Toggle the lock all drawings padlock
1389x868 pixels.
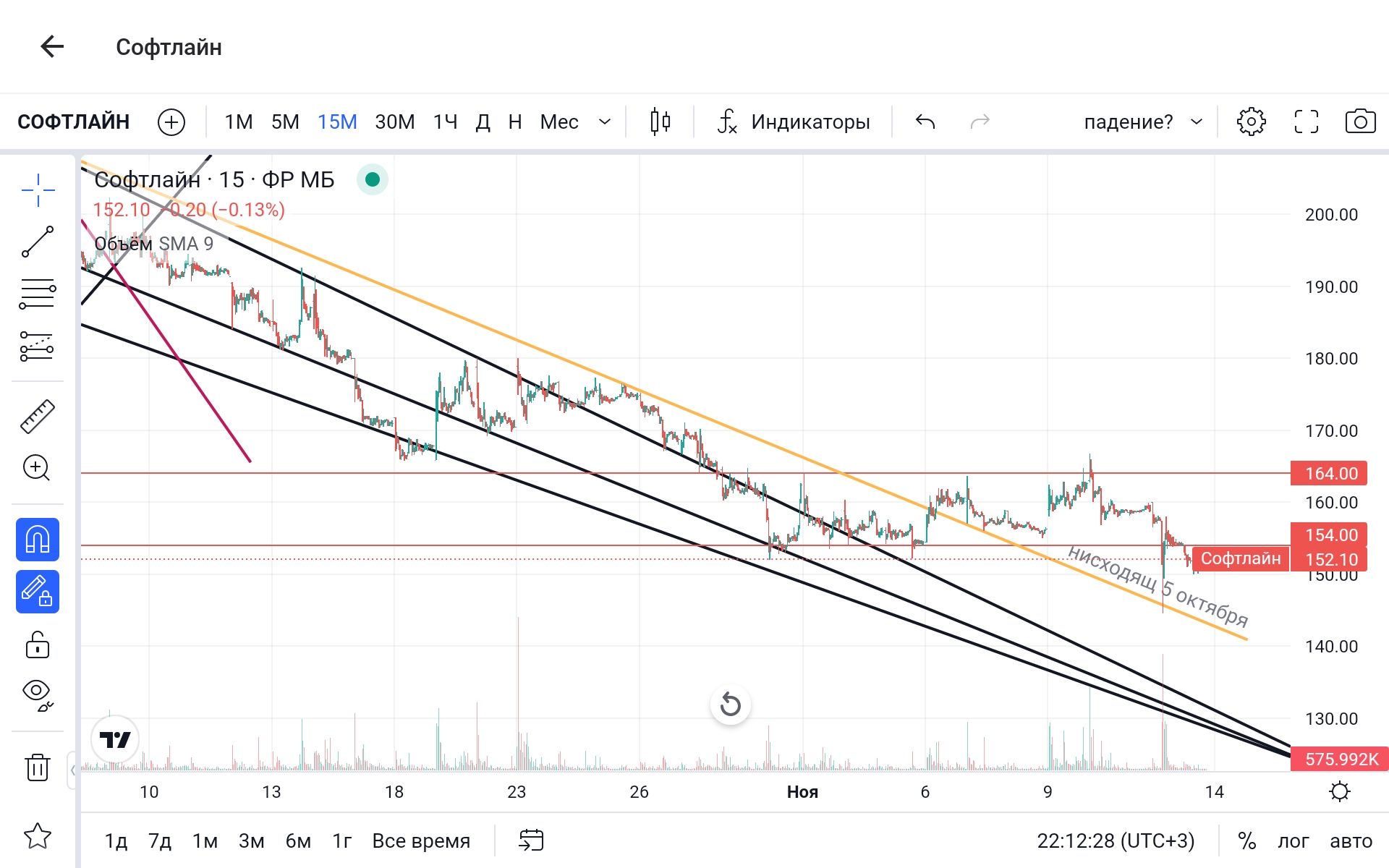38,644
